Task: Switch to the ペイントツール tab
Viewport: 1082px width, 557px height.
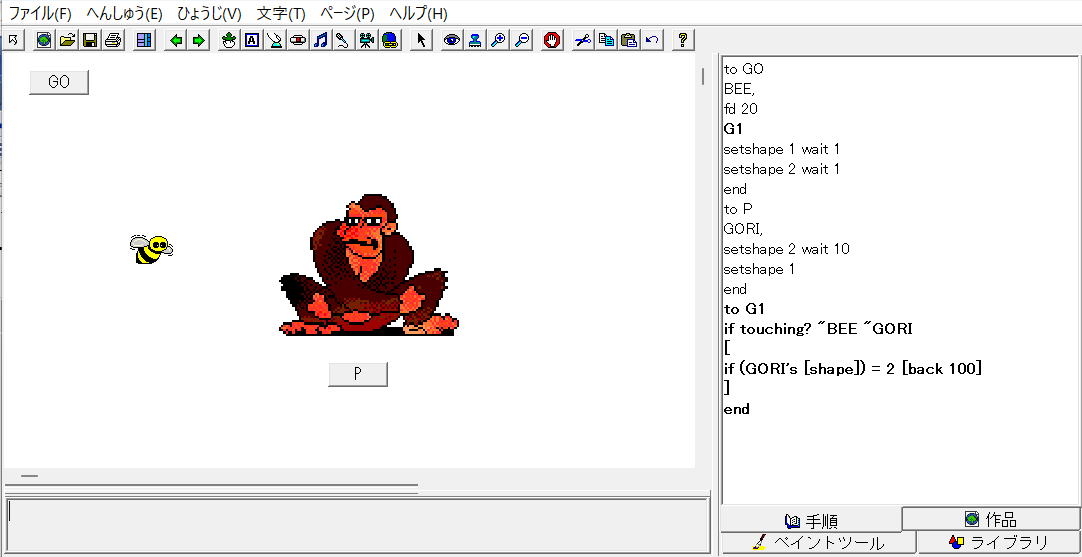Action: point(818,543)
